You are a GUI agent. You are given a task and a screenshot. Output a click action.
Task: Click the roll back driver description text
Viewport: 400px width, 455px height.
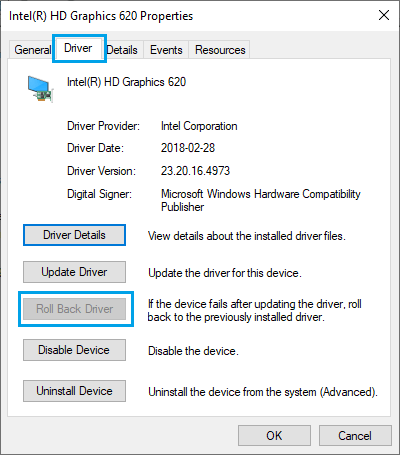tap(255, 310)
